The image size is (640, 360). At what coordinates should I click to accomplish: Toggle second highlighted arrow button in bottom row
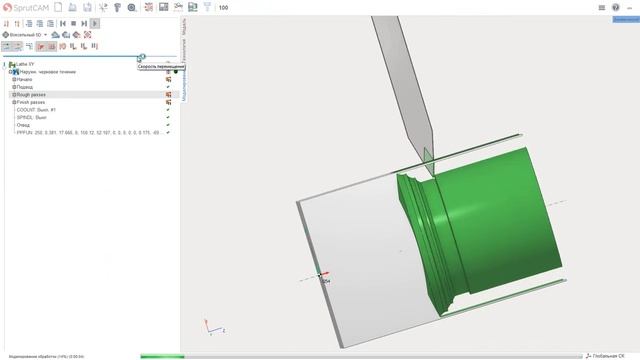[x=17, y=46]
